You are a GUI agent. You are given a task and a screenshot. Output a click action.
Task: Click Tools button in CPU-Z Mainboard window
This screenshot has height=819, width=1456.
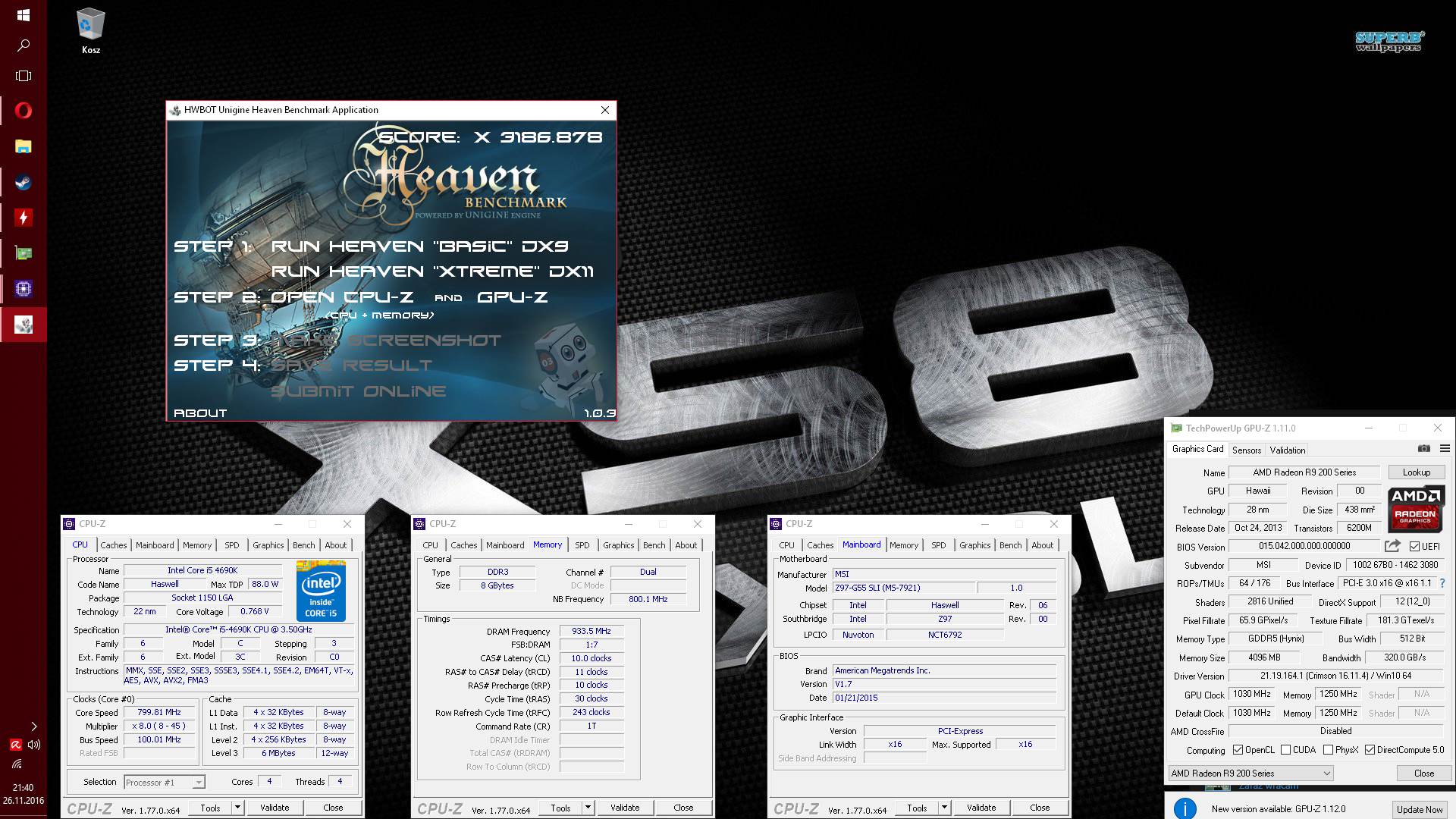pos(917,808)
